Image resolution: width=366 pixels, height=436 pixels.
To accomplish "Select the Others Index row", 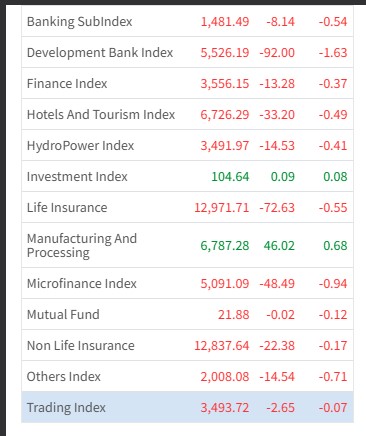I will [187, 376].
